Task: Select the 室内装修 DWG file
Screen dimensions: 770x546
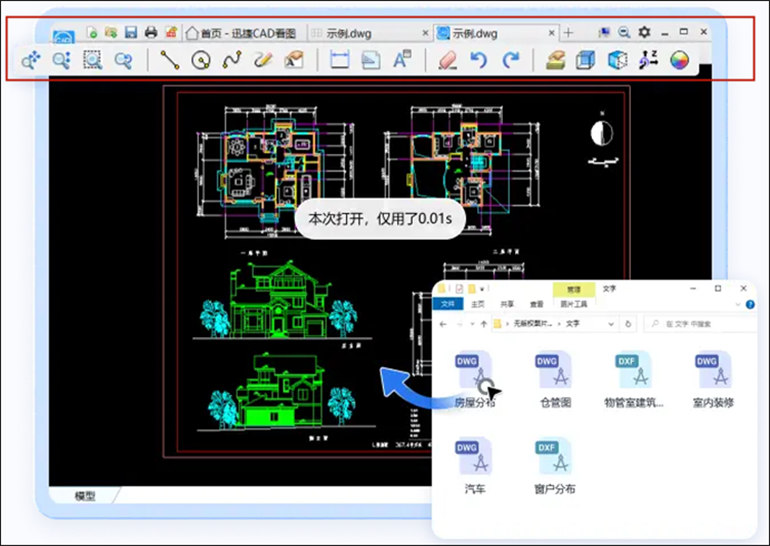Action: click(714, 379)
